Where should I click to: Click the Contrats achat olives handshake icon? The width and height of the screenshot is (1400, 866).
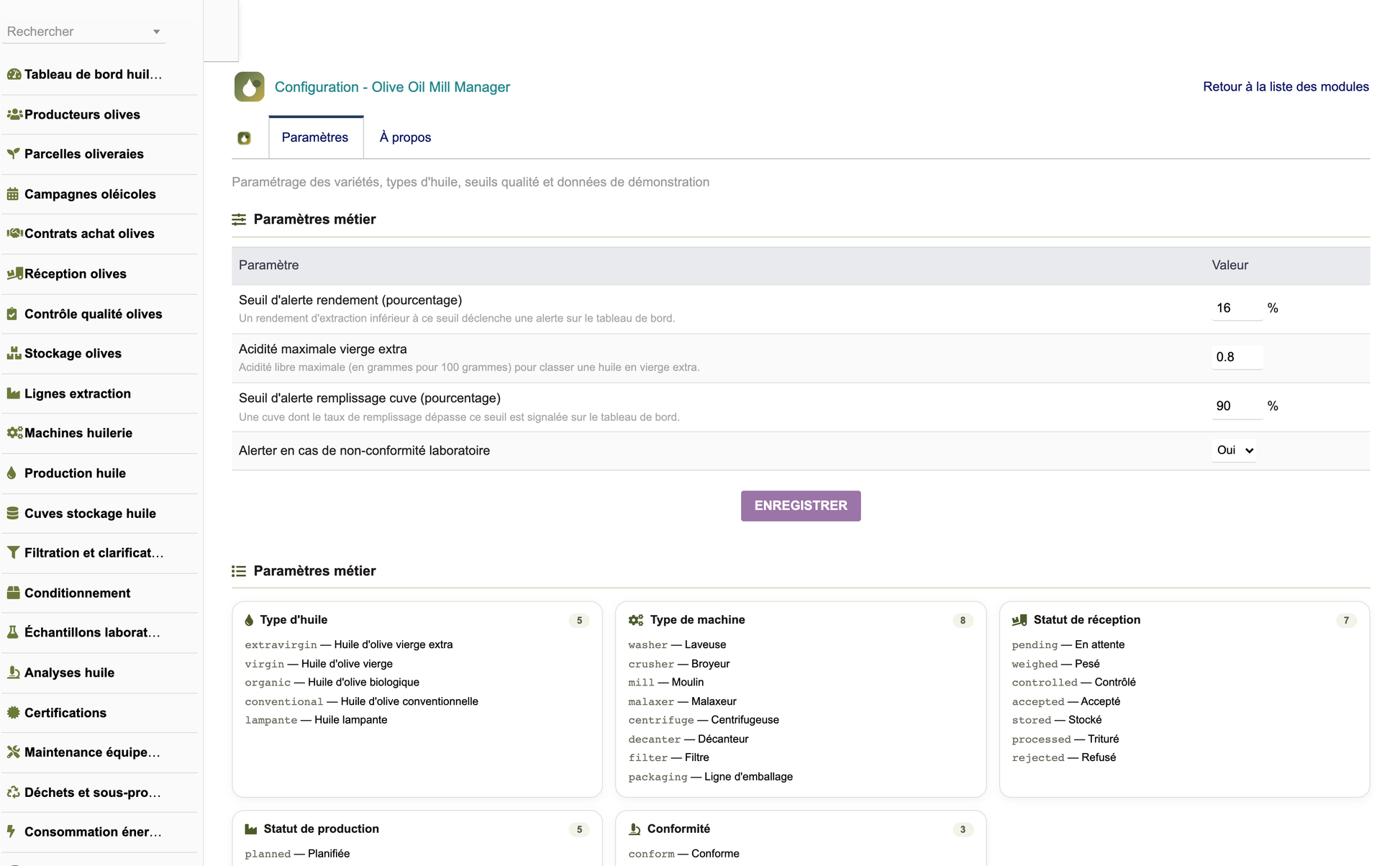14,233
